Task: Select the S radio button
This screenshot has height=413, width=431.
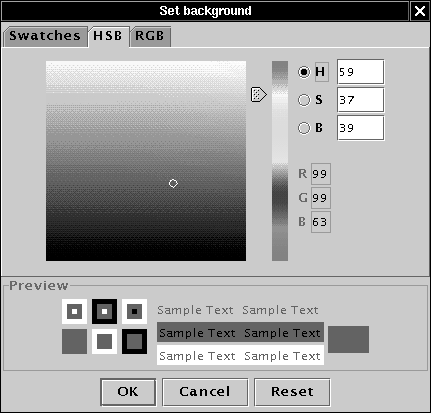Action: click(304, 100)
